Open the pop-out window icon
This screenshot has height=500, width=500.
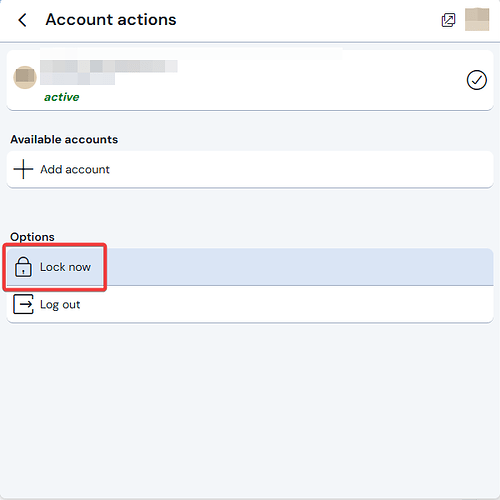point(448,20)
